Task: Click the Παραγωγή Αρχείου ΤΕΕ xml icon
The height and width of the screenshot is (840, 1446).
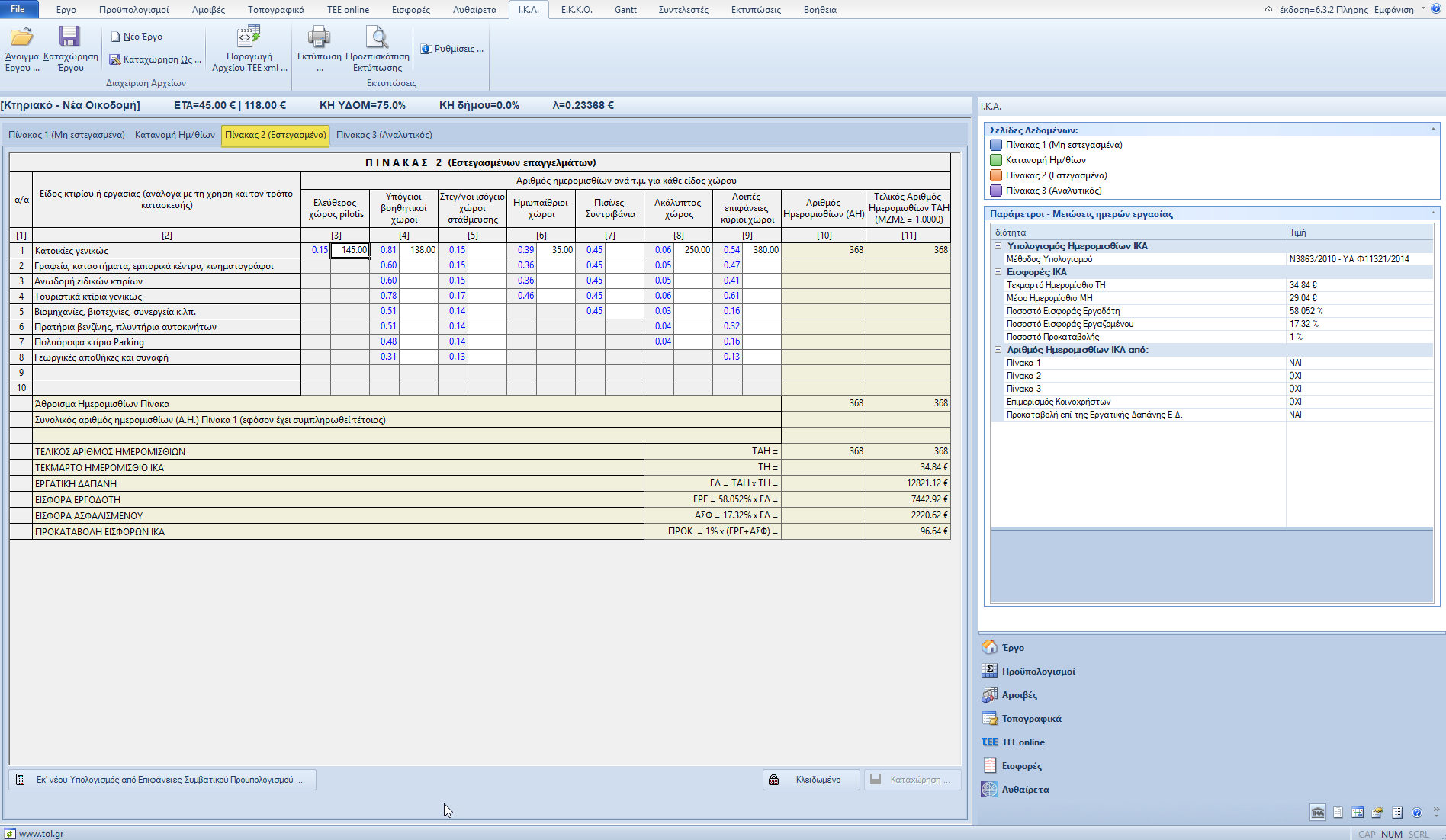Action: click(x=249, y=37)
